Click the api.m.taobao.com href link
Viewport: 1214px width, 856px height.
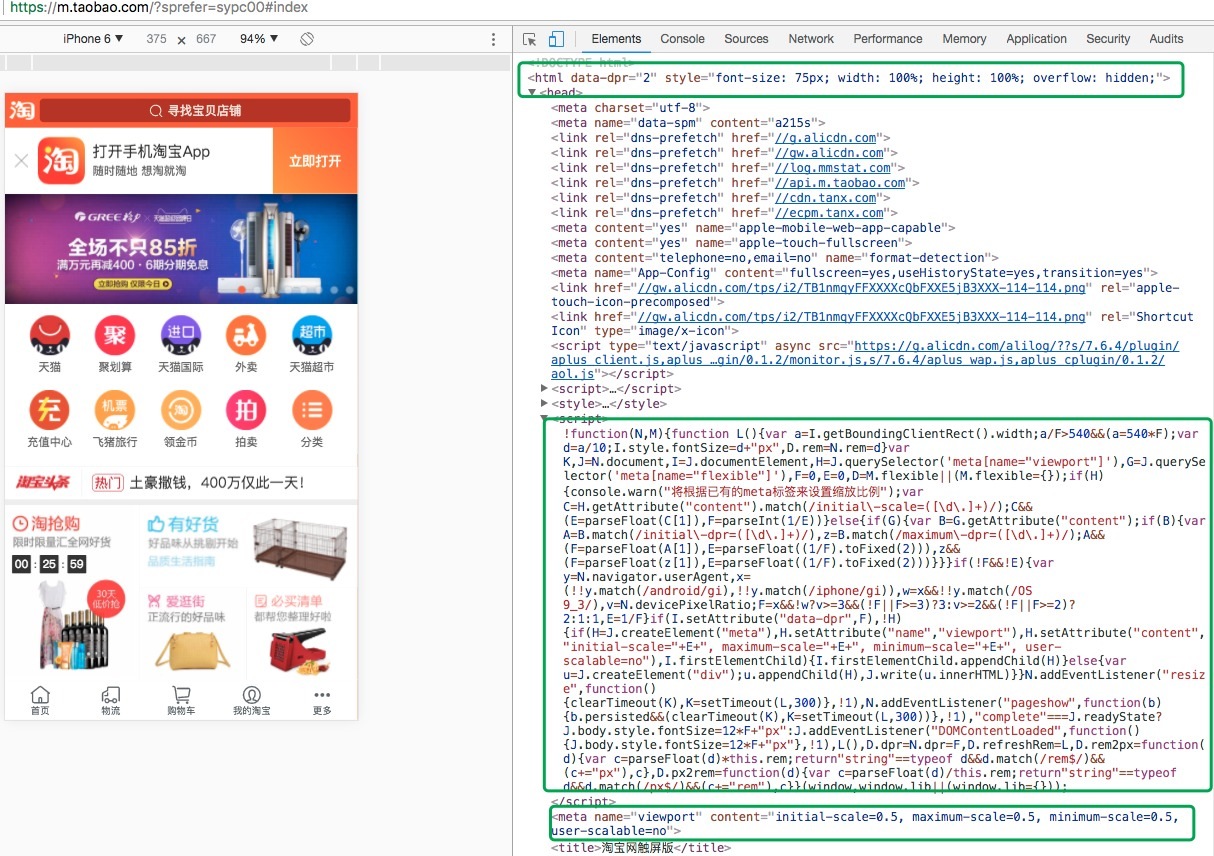(841, 183)
